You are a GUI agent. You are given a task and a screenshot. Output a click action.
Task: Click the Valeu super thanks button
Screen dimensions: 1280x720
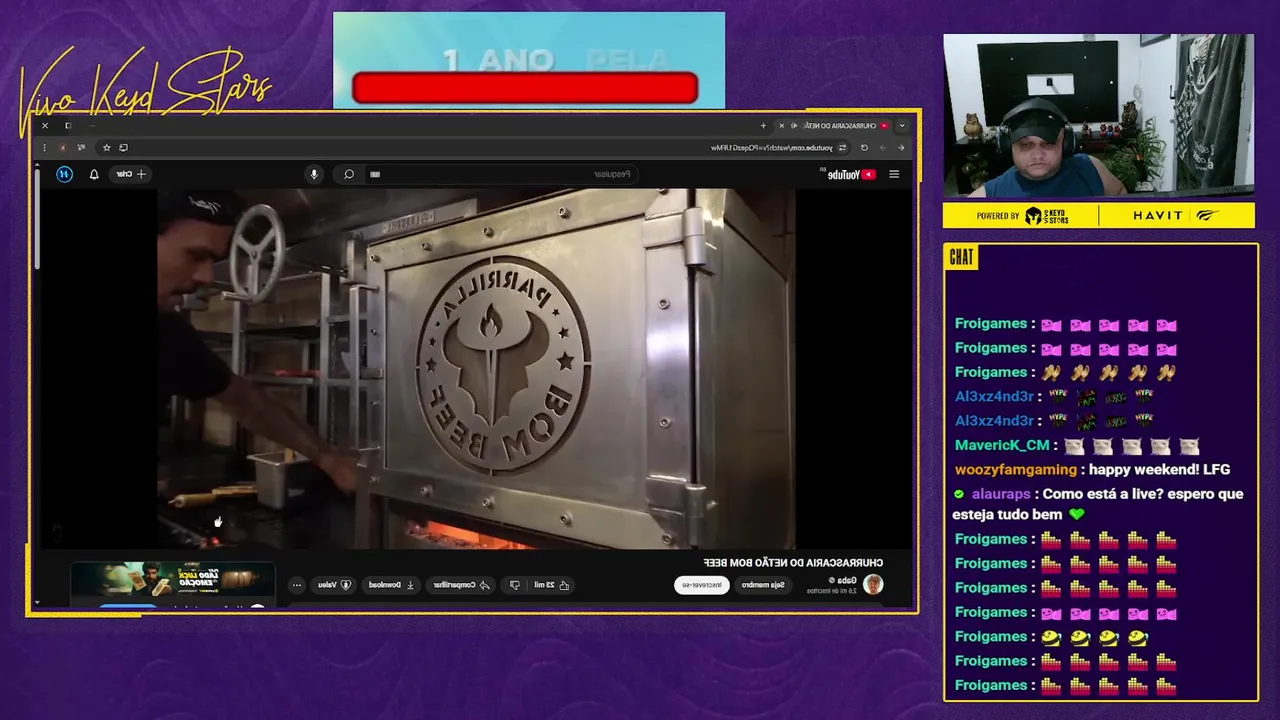point(334,585)
